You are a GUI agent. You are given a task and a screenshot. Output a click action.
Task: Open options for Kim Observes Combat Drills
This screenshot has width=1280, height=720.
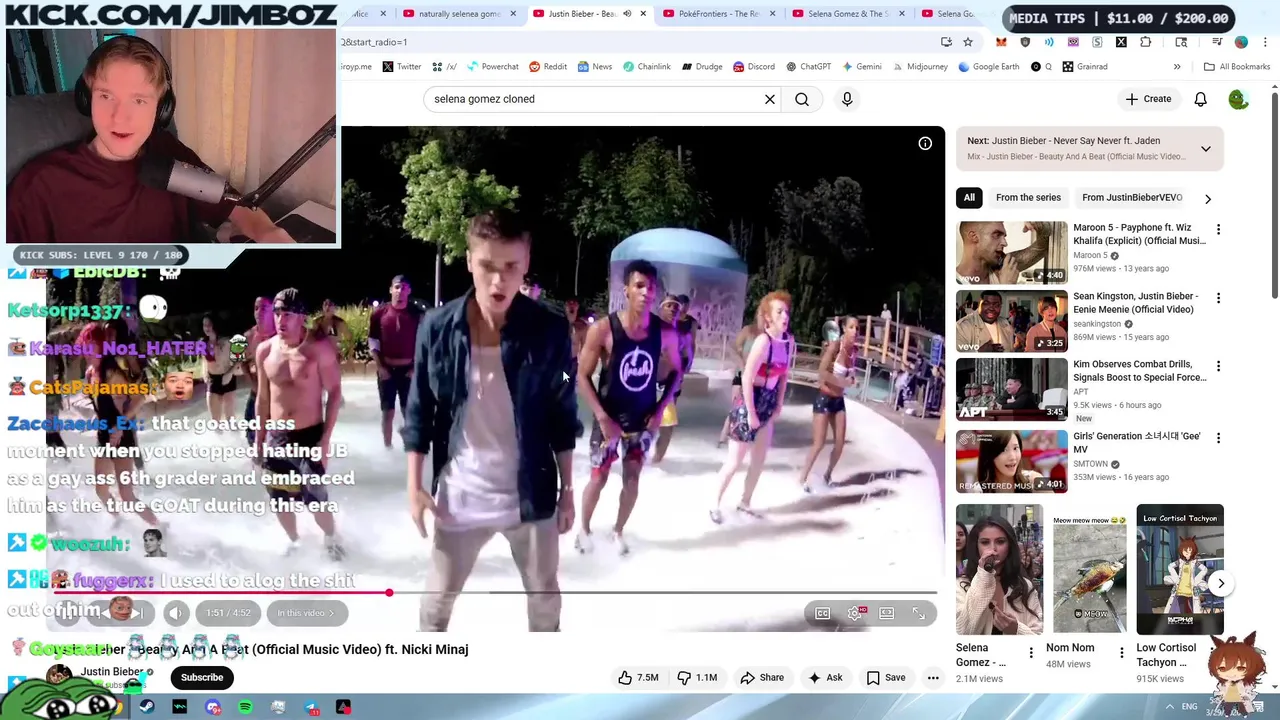tap(1218, 366)
